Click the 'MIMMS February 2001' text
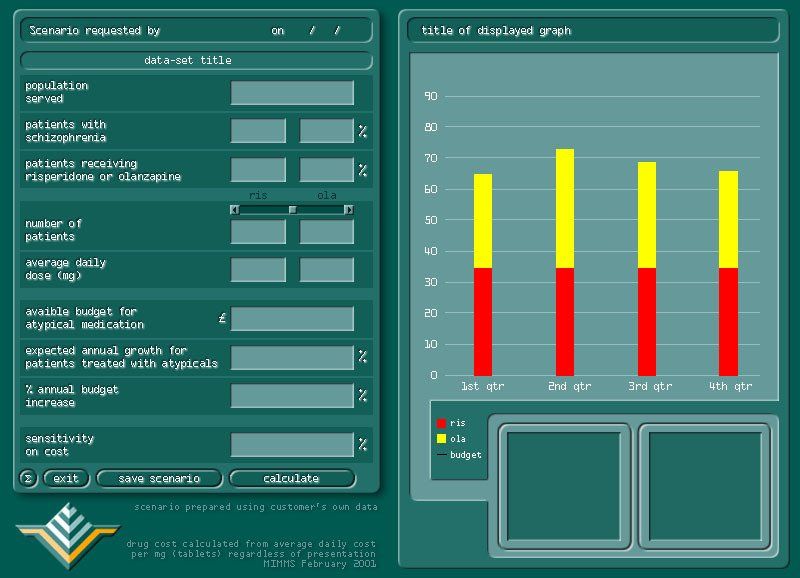800x578 pixels. coord(320,564)
